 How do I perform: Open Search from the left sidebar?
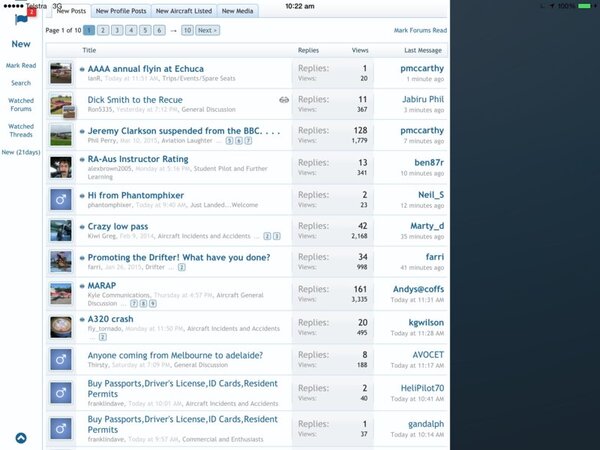pos(21,83)
